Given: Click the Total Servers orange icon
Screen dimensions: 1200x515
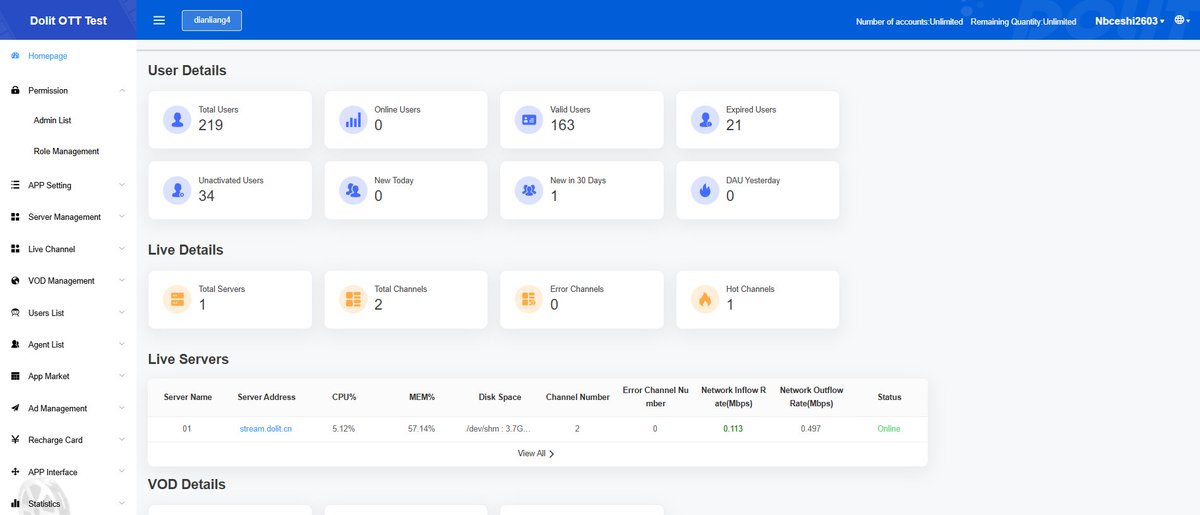Looking at the screenshot, I should 177,298.
